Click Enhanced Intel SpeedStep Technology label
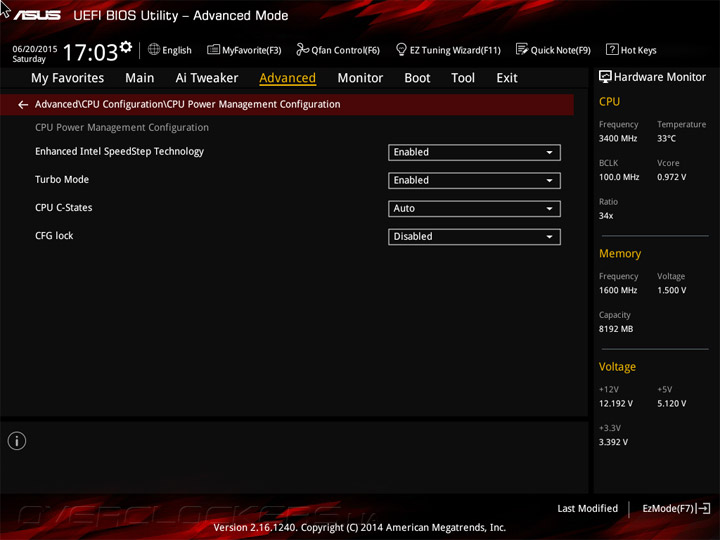 click(x=119, y=152)
